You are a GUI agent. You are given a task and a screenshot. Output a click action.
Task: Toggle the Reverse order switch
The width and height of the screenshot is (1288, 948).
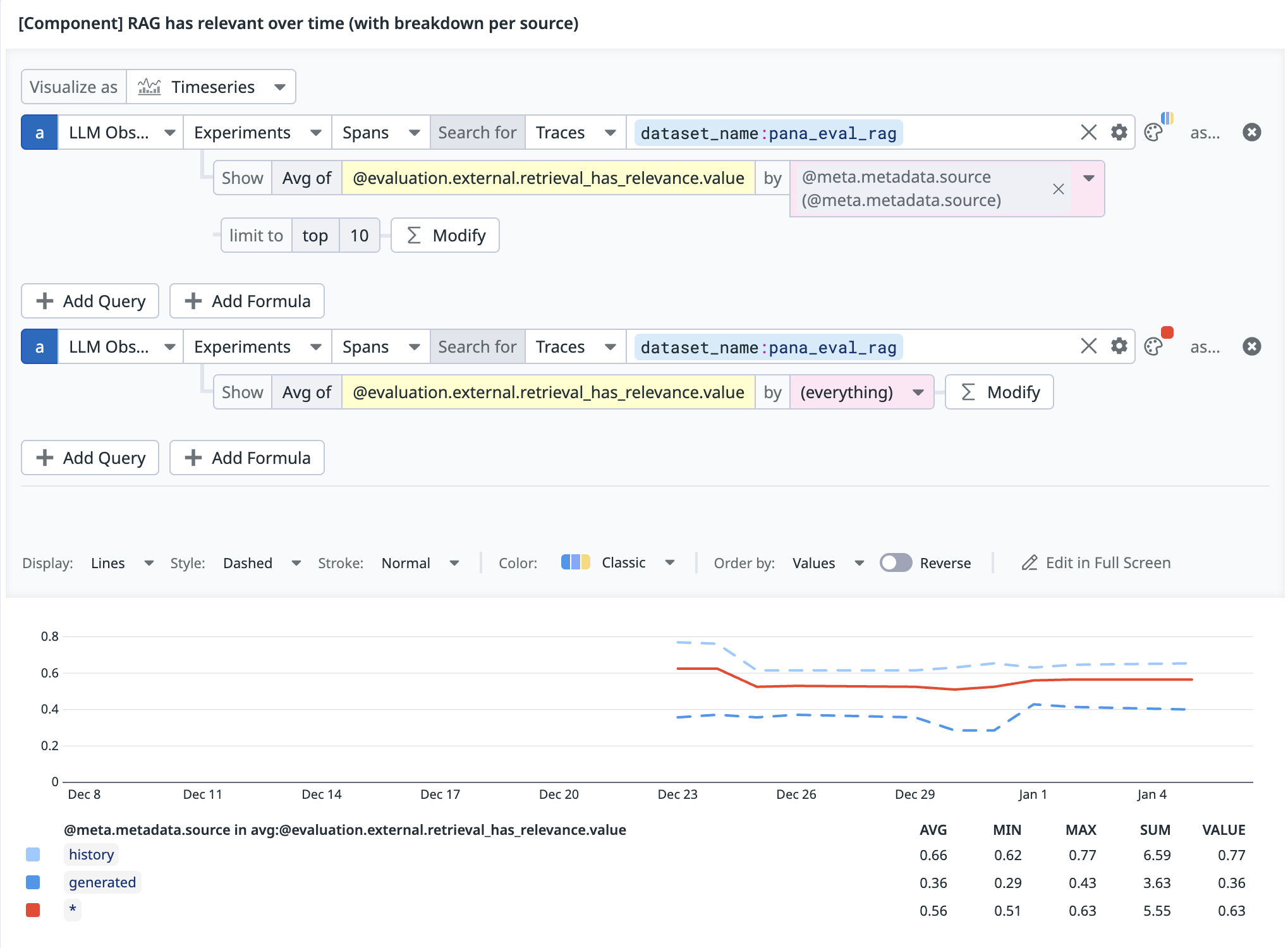point(896,562)
